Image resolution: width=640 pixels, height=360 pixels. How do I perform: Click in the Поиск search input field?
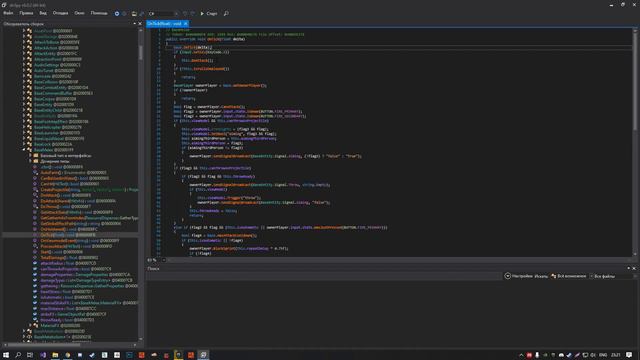(x=324, y=276)
